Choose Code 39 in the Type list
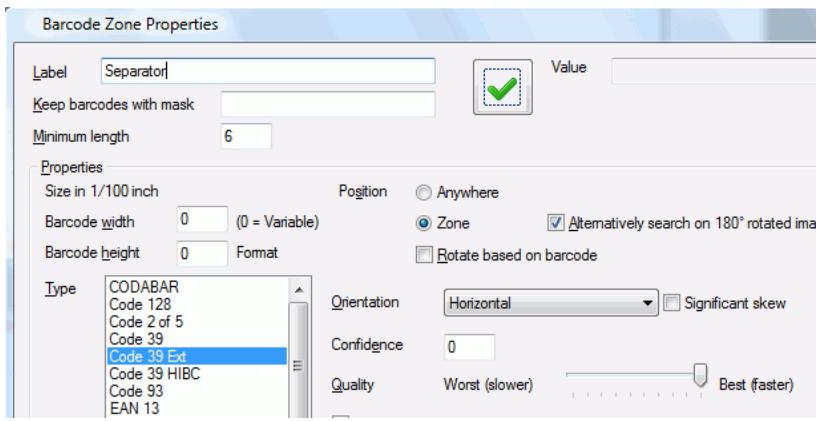 [x=197, y=338]
